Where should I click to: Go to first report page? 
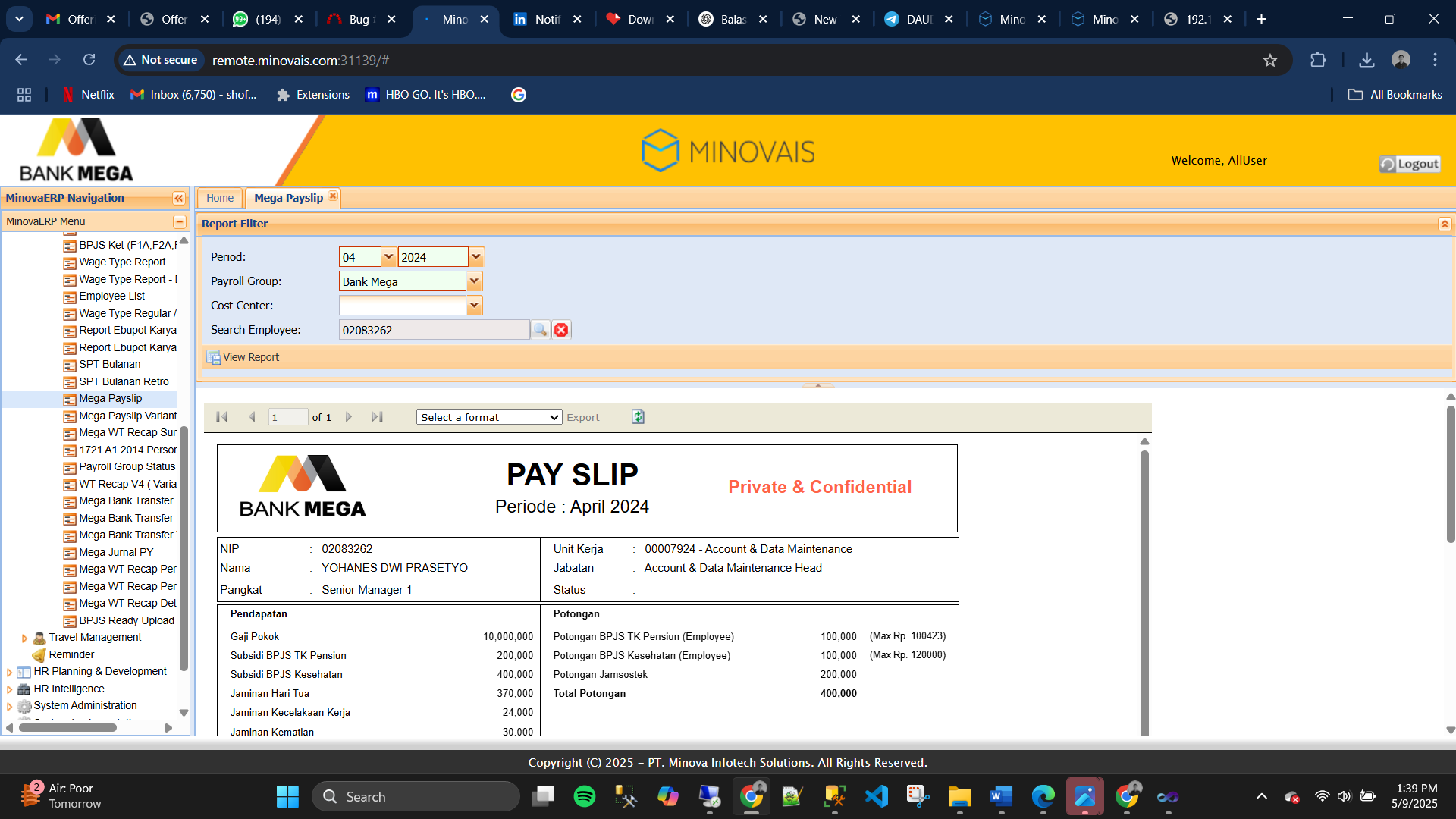pos(221,417)
